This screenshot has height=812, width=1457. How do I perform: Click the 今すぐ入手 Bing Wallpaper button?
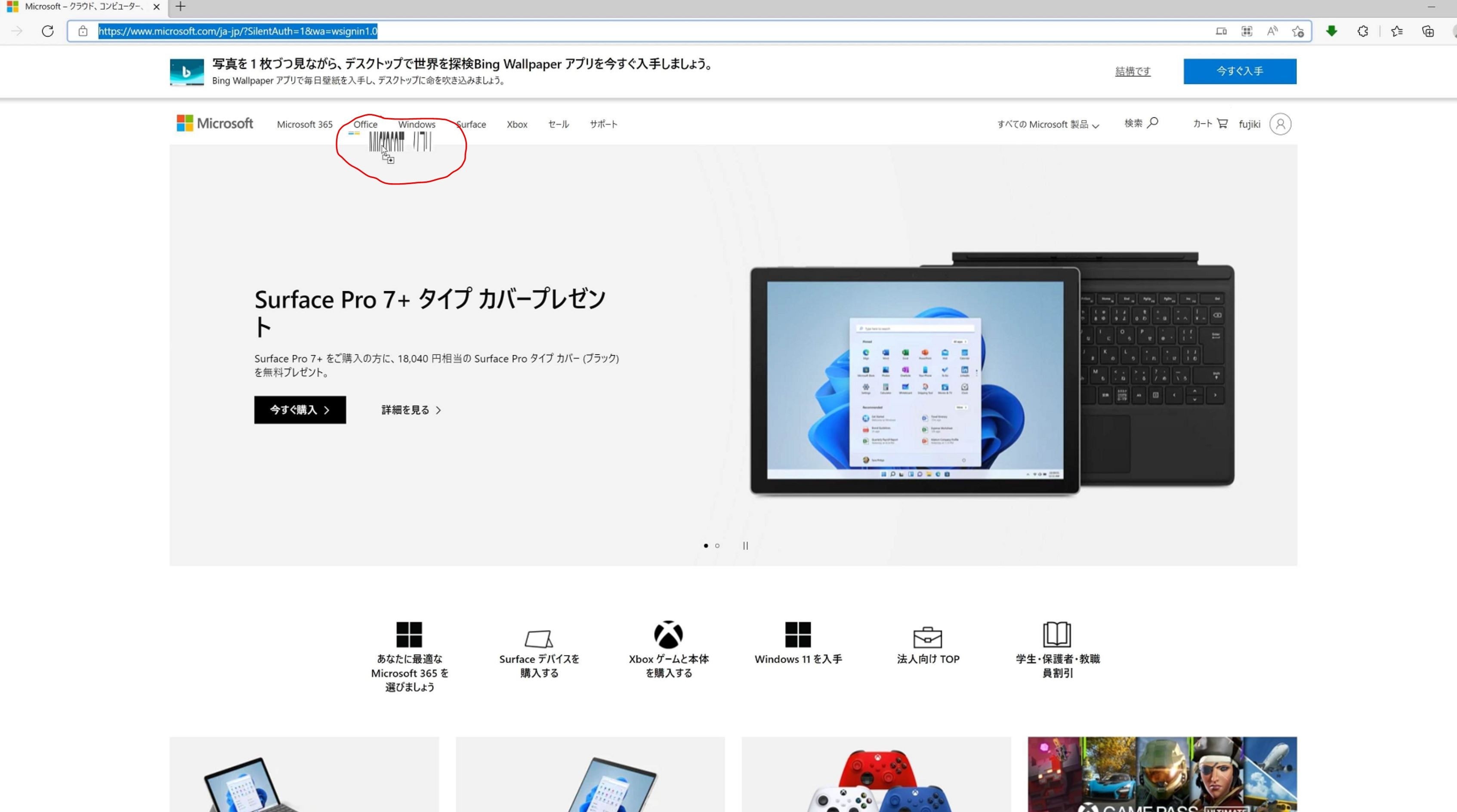point(1239,71)
